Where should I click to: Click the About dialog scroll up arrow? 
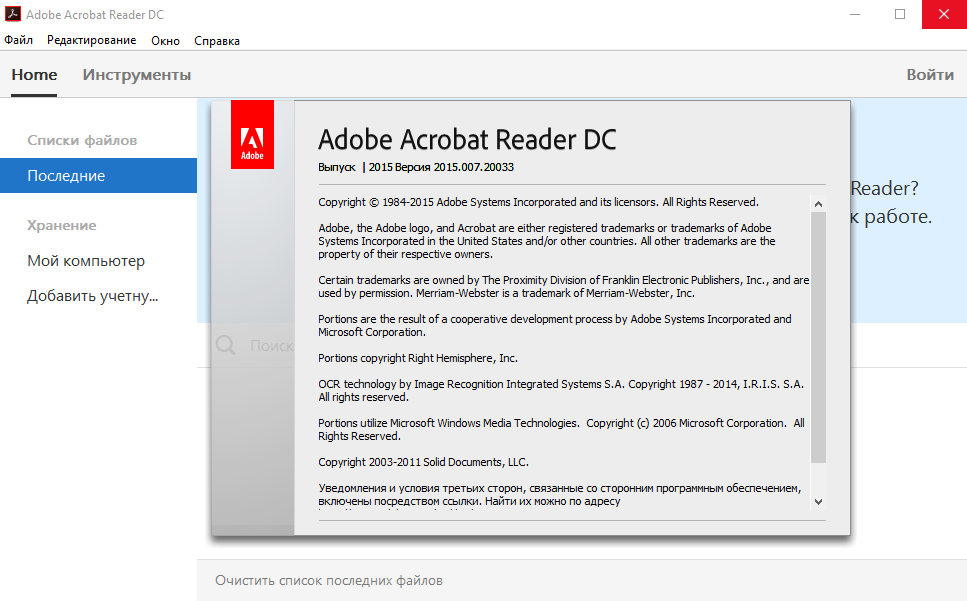818,204
